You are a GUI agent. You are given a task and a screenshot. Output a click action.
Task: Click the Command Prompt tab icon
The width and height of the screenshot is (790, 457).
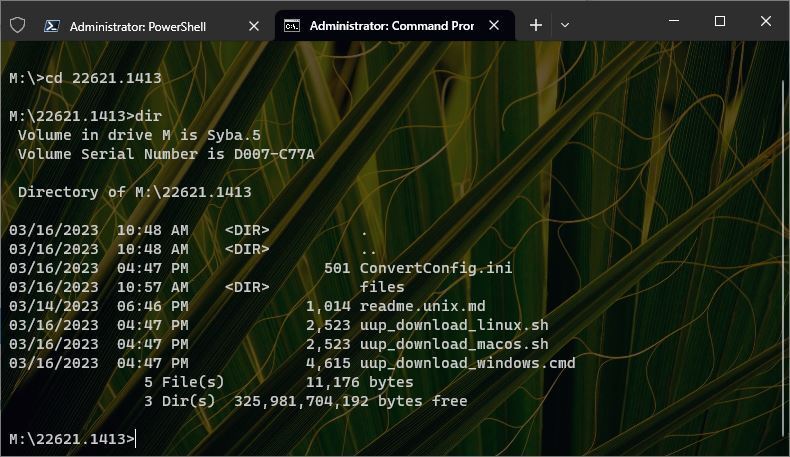(x=292, y=25)
